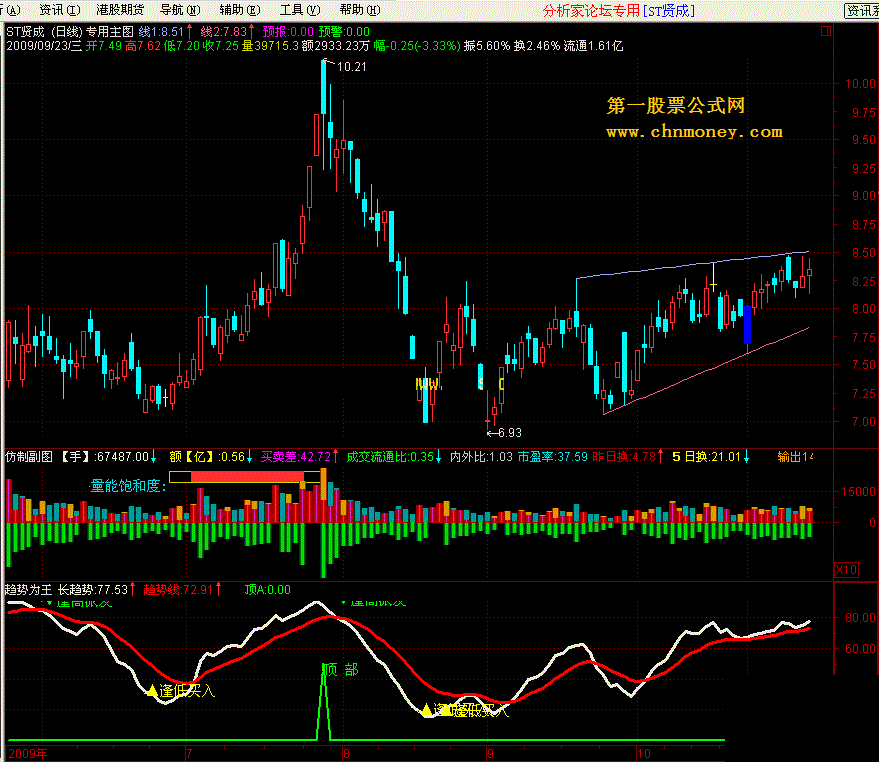This screenshot has width=879, height=762.
Task: Click the 10.21 peak price label
Action: click(x=351, y=67)
